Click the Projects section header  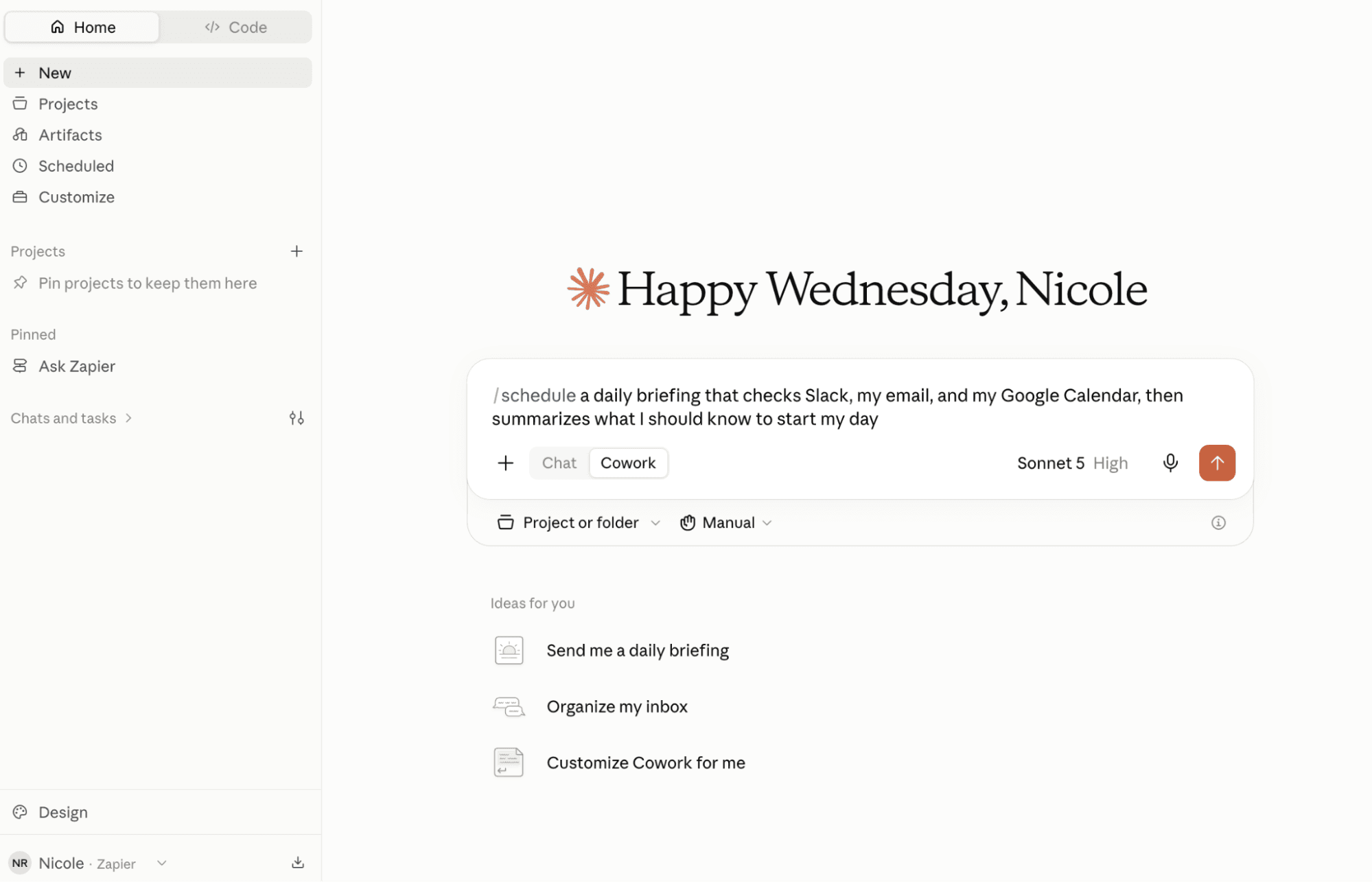coord(38,251)
